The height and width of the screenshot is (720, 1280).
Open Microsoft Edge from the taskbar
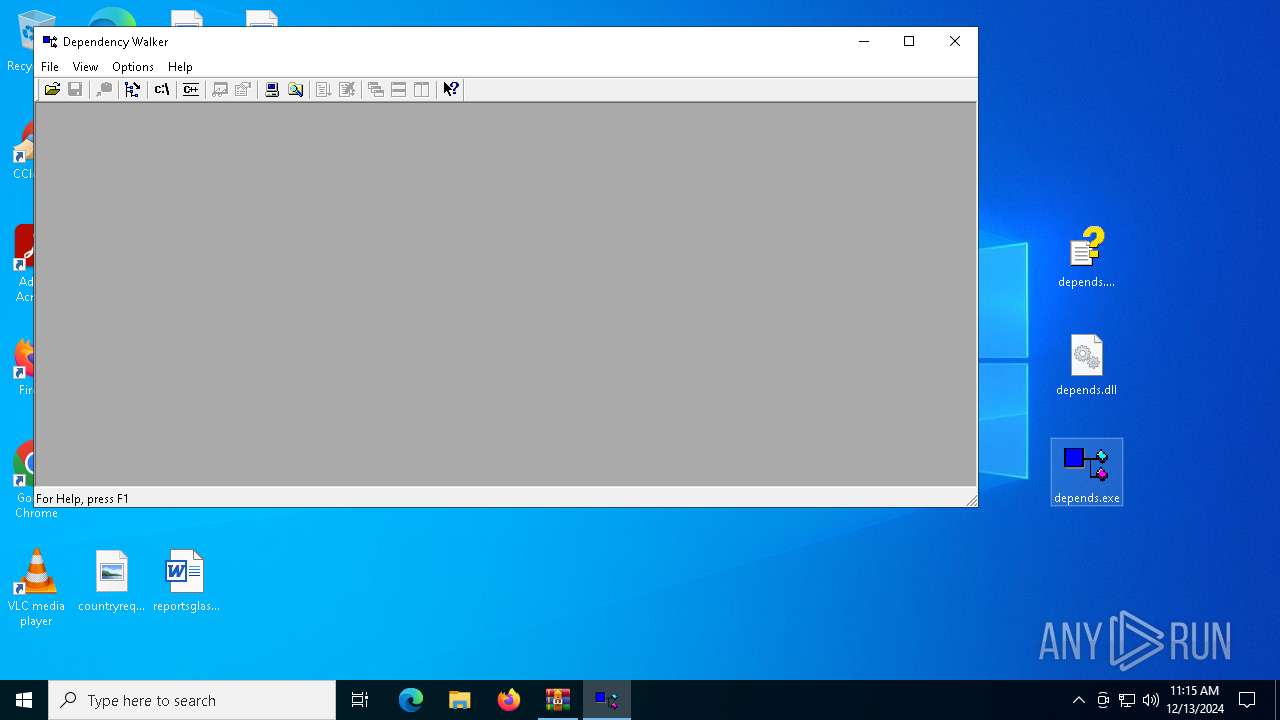click(x=411, y=700)
